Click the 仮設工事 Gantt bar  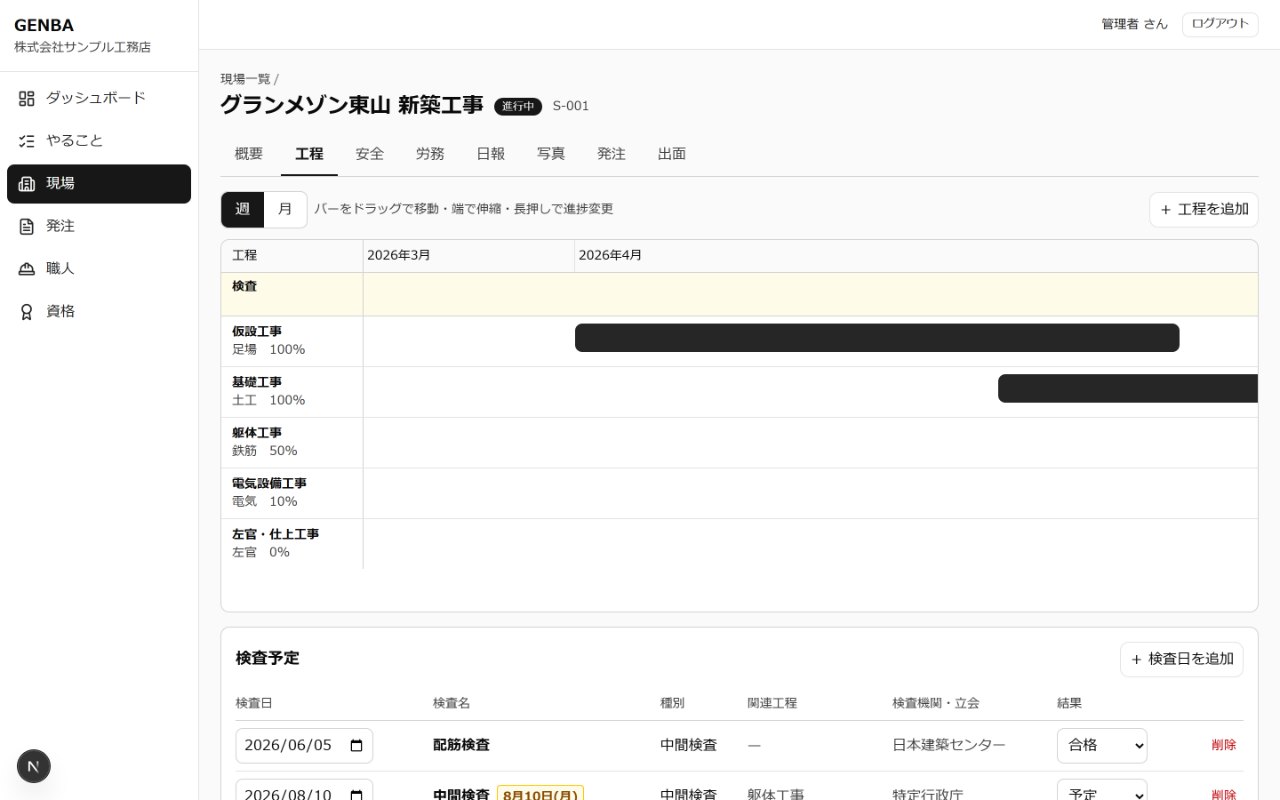point(877,338)
